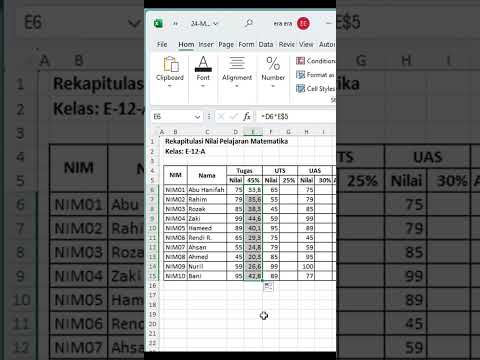Open the search magnifier in title bar
This screenshot has width=480, height=360.
(248, 23)
